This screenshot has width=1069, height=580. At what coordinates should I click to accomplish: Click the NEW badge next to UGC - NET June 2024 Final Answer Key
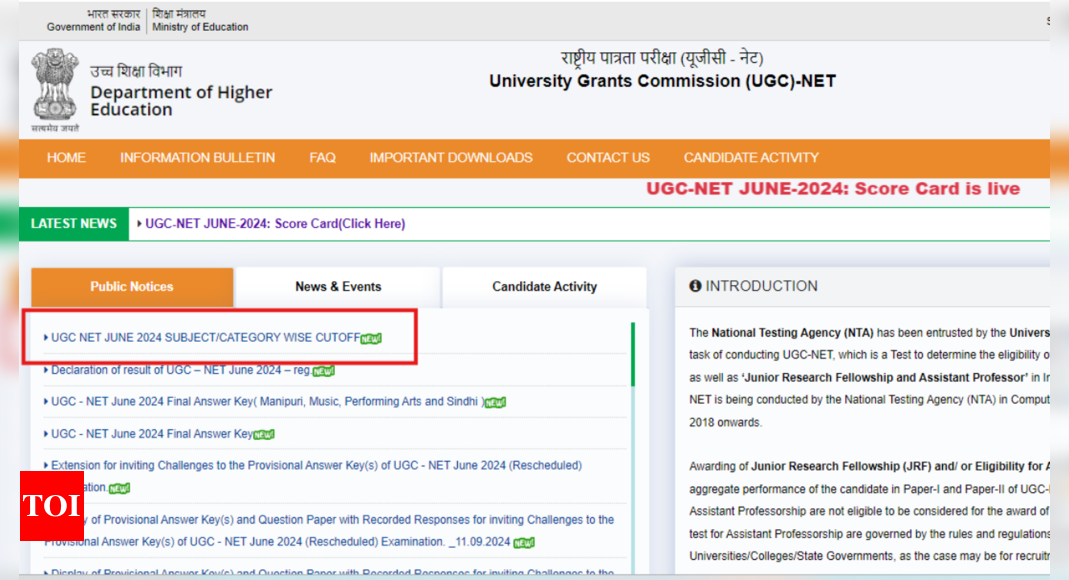click(x=264, y=435)
